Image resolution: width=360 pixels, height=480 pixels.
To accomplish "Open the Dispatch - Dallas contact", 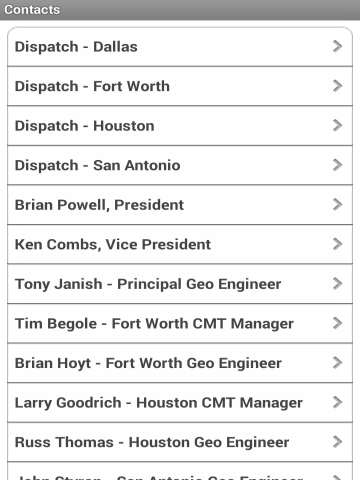I will point(180,47).
